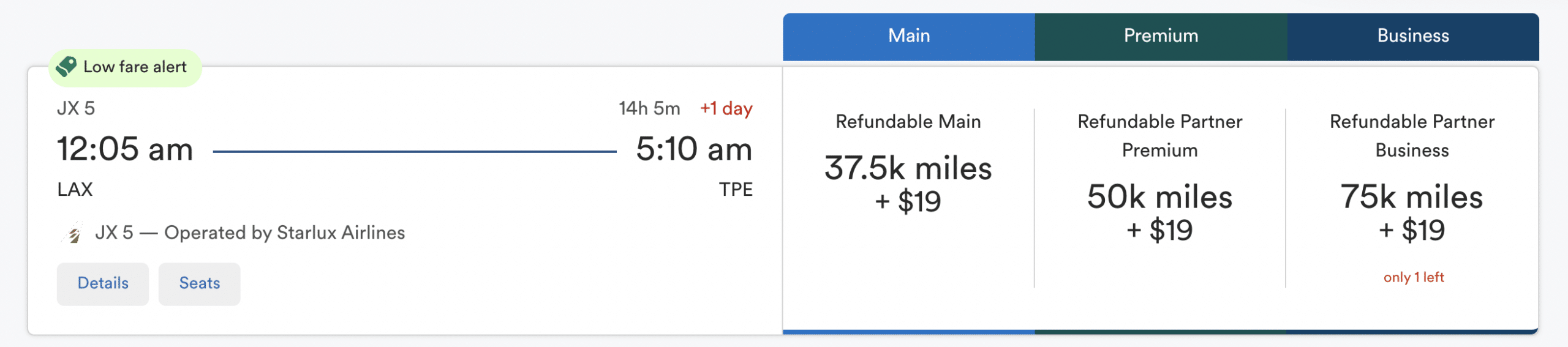Switch to the Main fare tab

pyautogui.click(x=909, y=36)
